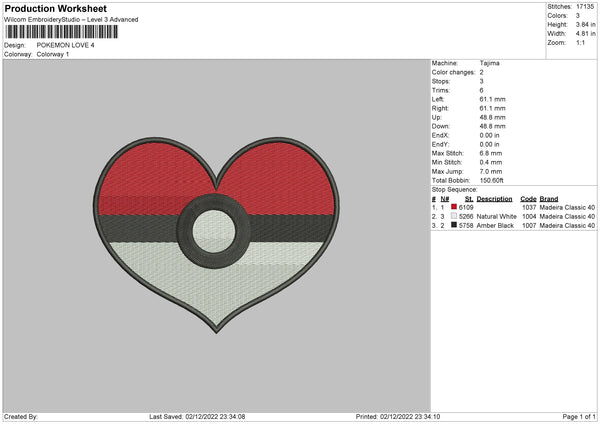Click the Natural White thread swatch
The width and height of the screenshot is (600, 424).
point(454,216)
